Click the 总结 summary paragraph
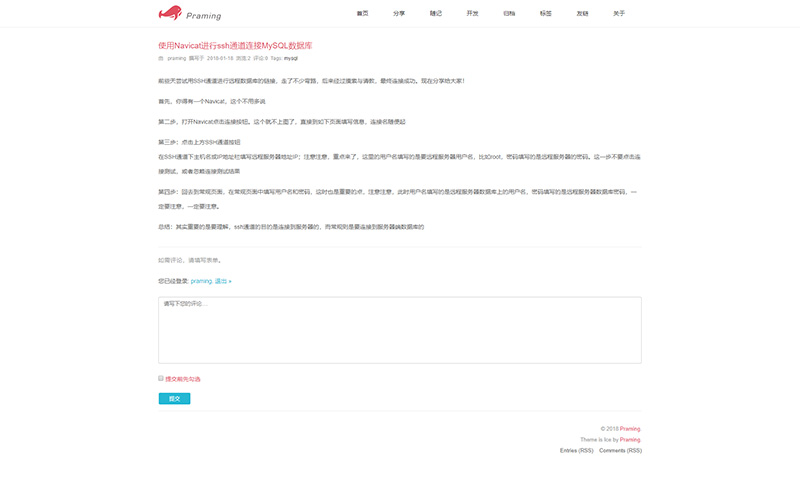Image resolution: width=800 pixels, height=477 pixels. pos(291,227)
